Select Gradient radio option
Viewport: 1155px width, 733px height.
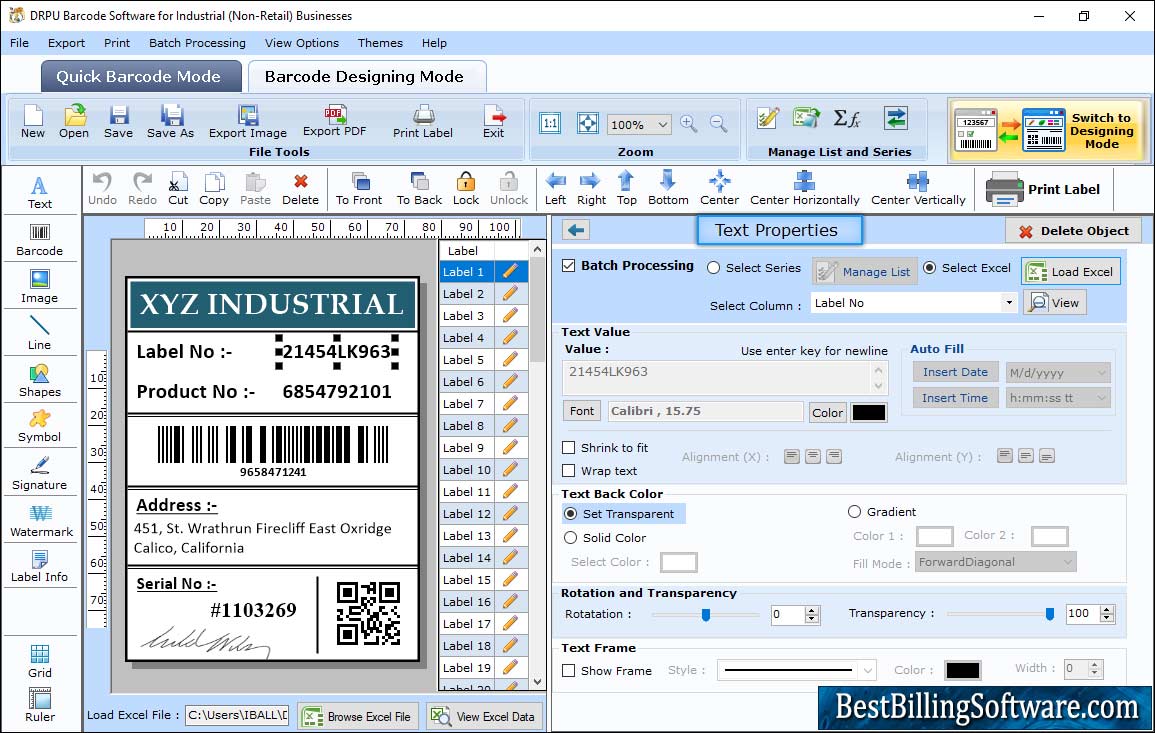click(x=854, y=512)
